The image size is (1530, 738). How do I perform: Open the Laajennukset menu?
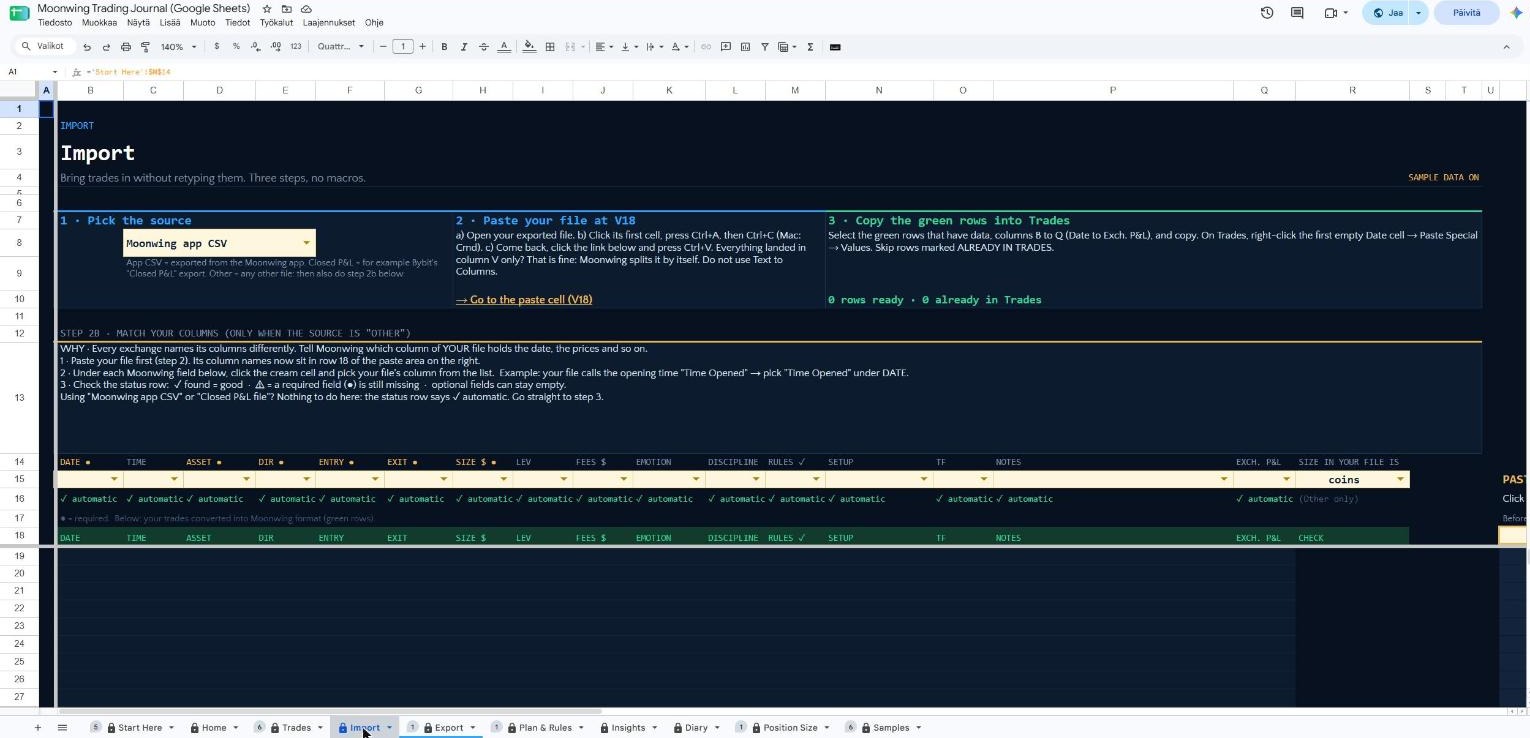pos(328,22)
